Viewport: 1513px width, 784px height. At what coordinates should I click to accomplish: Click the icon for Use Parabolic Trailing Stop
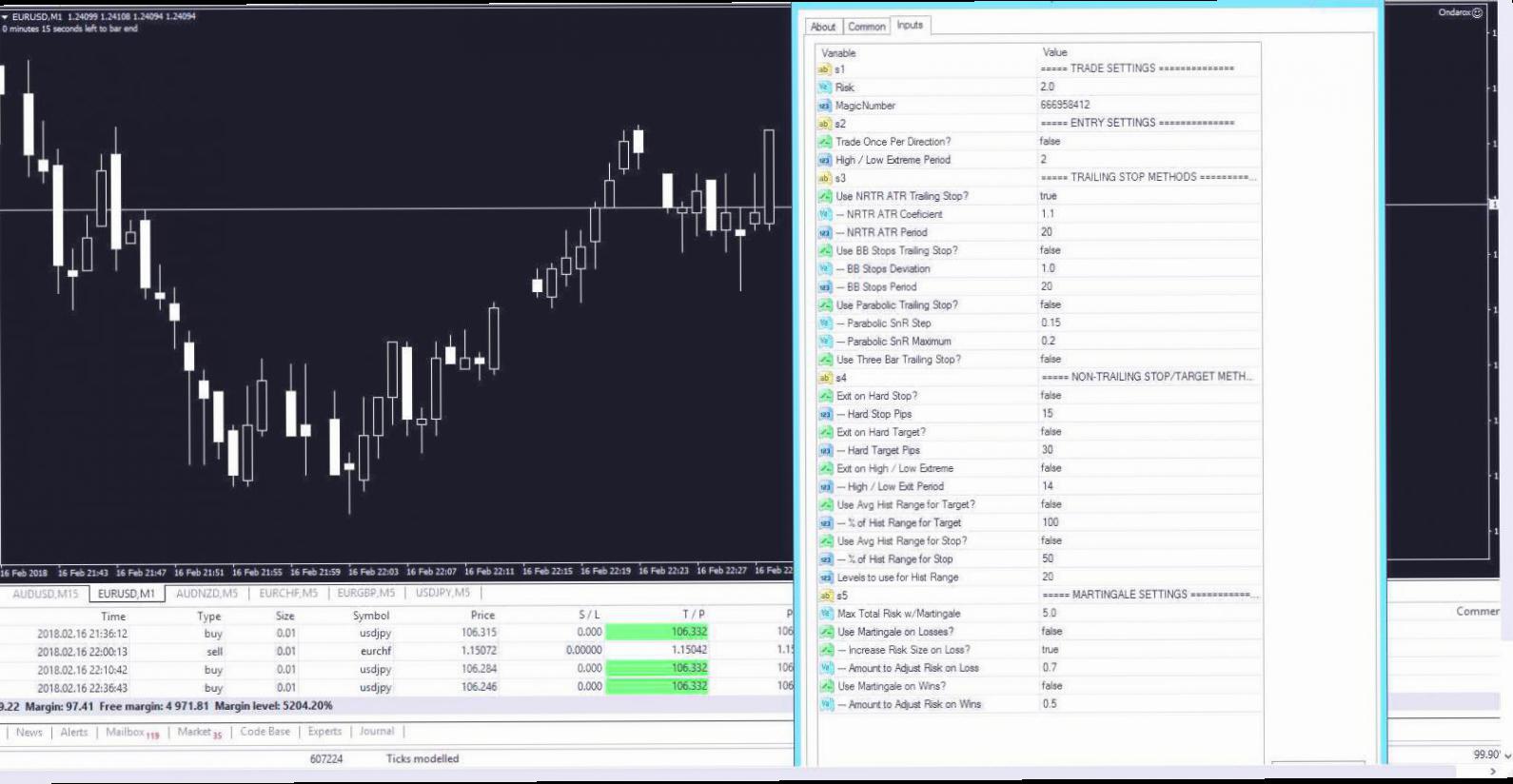[825, 305]
